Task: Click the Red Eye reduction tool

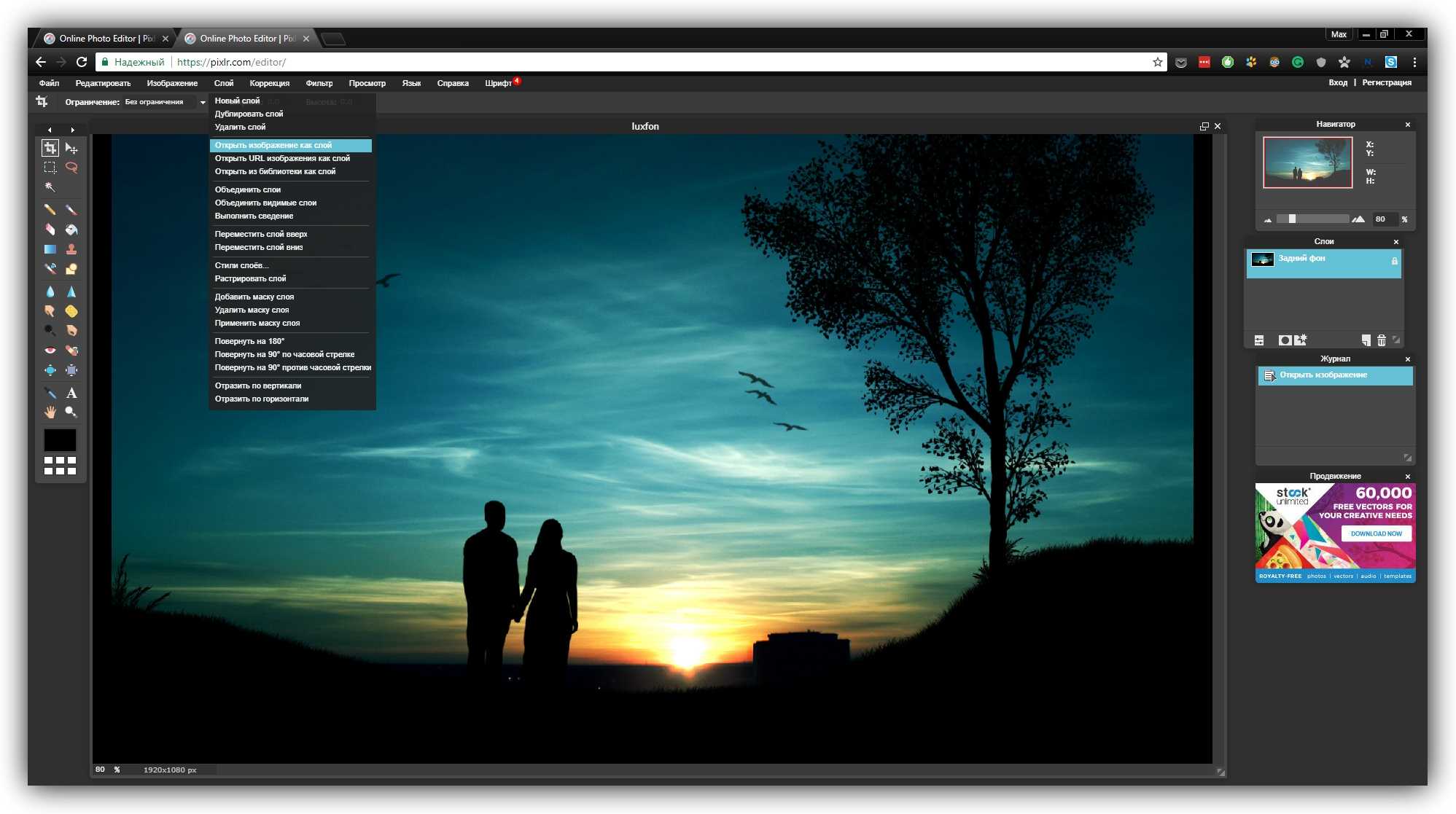Action: pyautogui.click(x=50, y=351)
